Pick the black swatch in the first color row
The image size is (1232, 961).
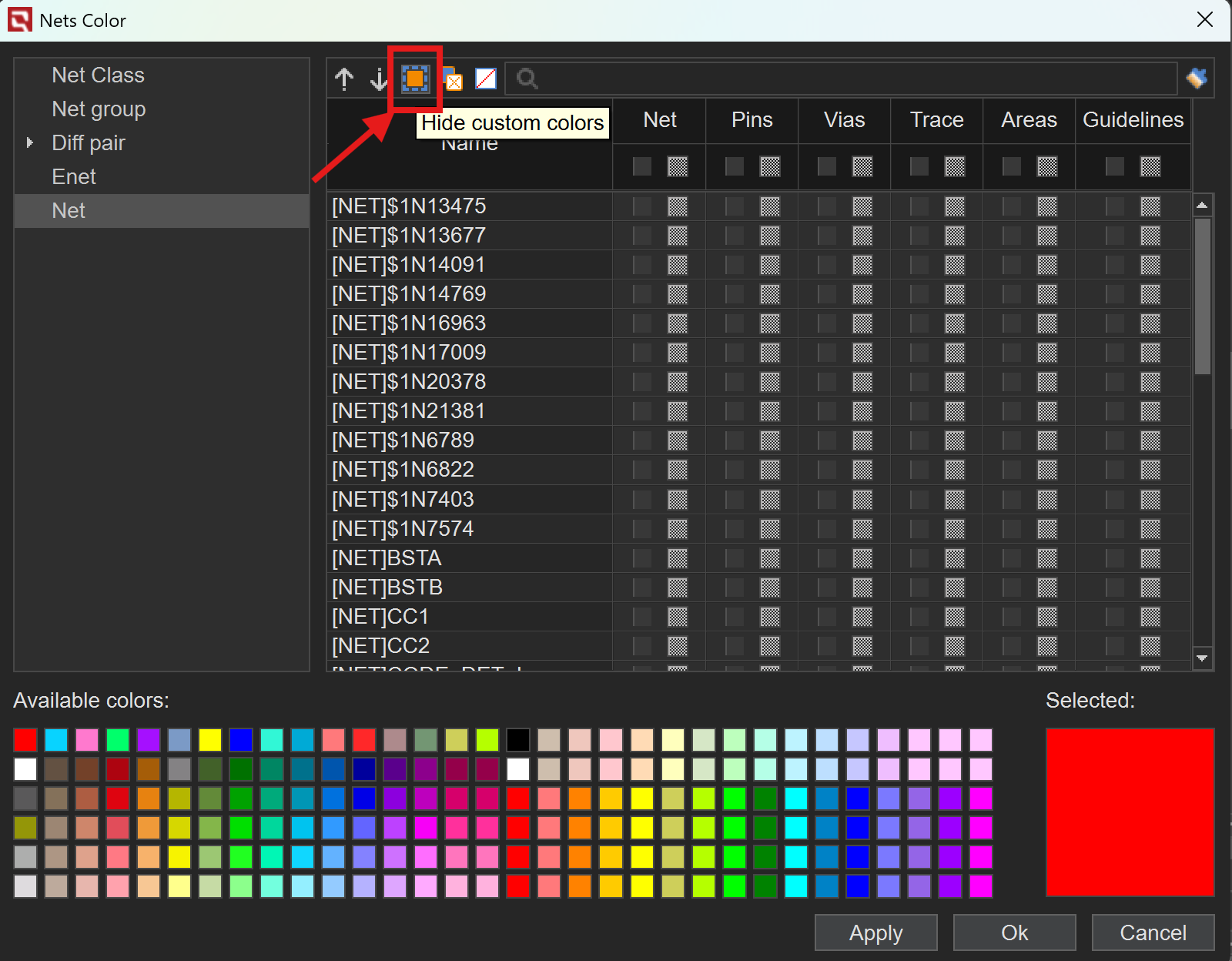[x=518, y=740]
